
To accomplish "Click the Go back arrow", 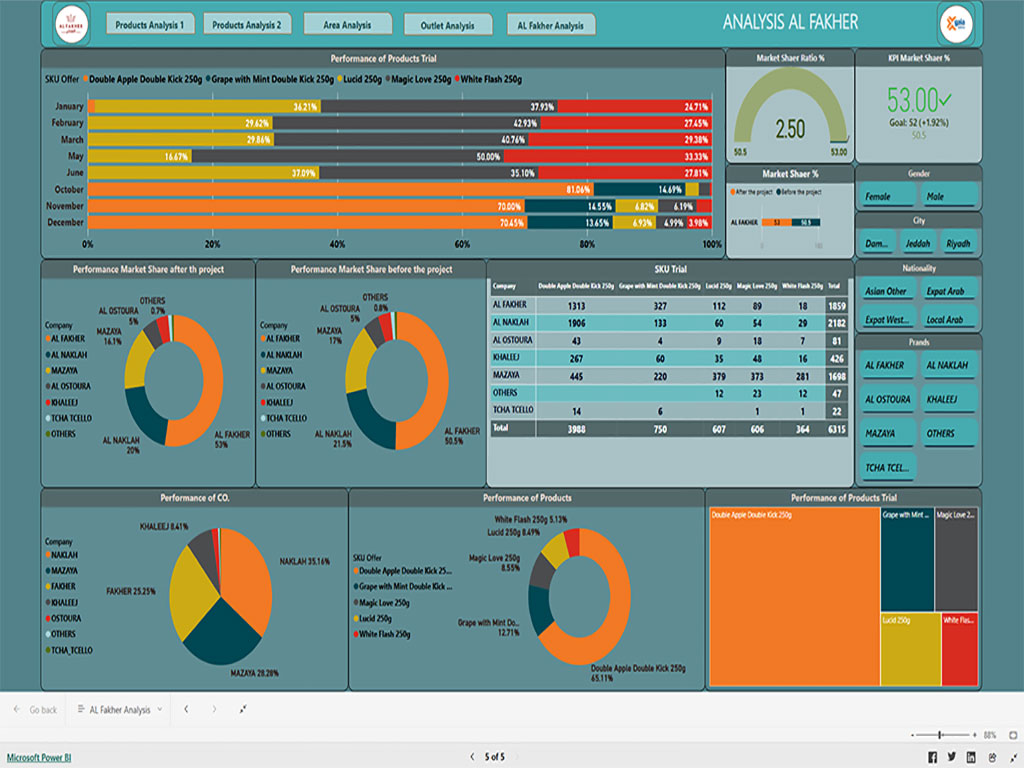I will [x=17, y=709].
